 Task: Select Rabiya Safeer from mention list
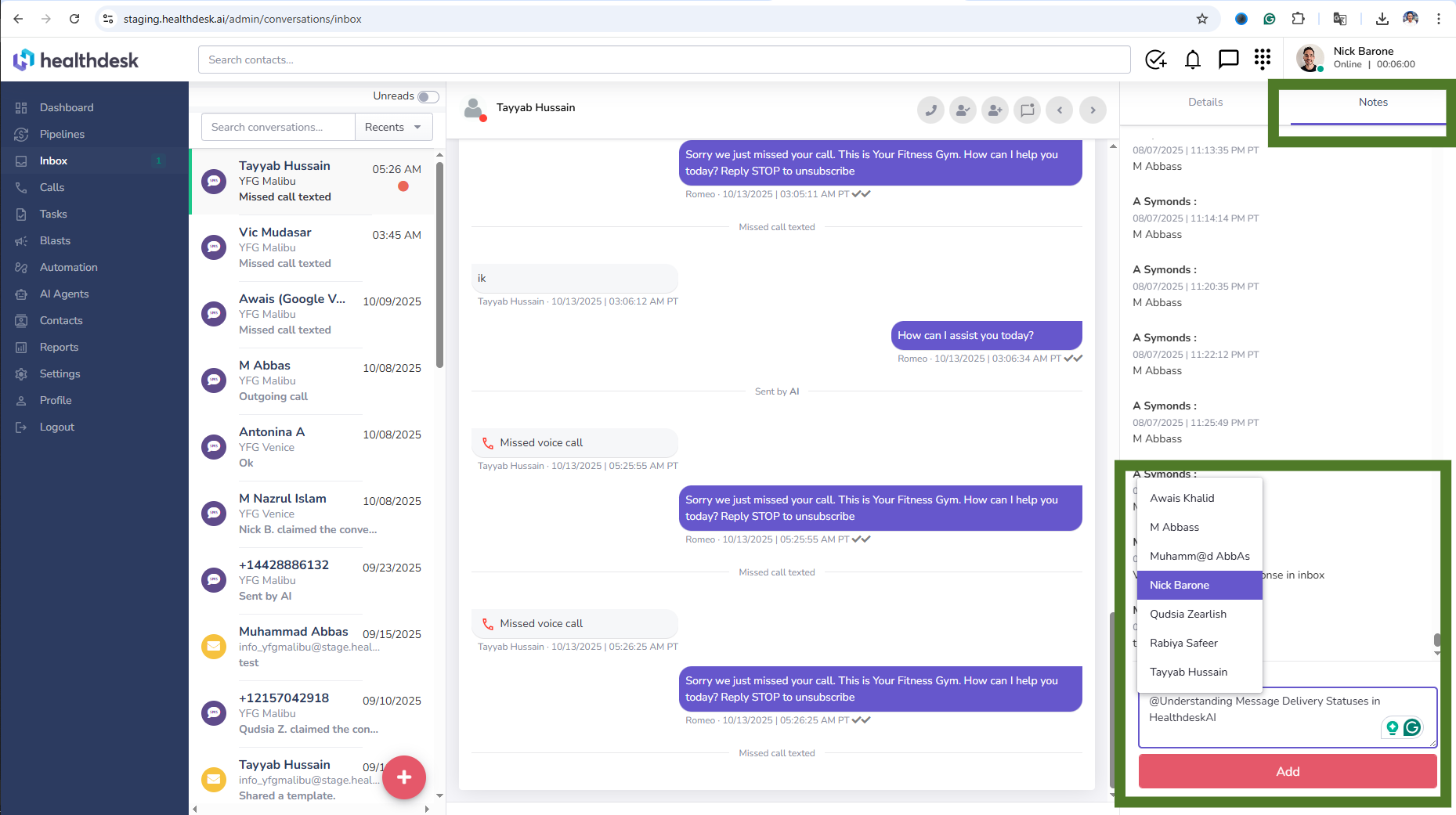click(x=1199, y=643)
